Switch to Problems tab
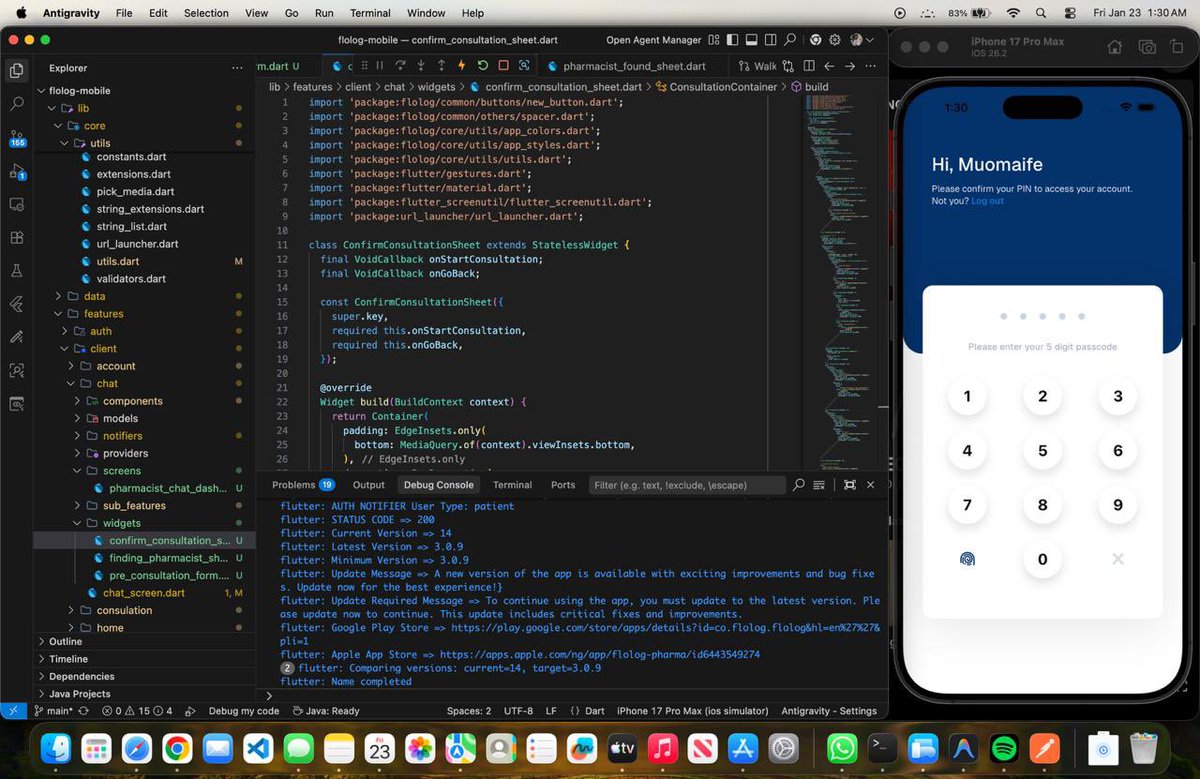 [304, 485]
